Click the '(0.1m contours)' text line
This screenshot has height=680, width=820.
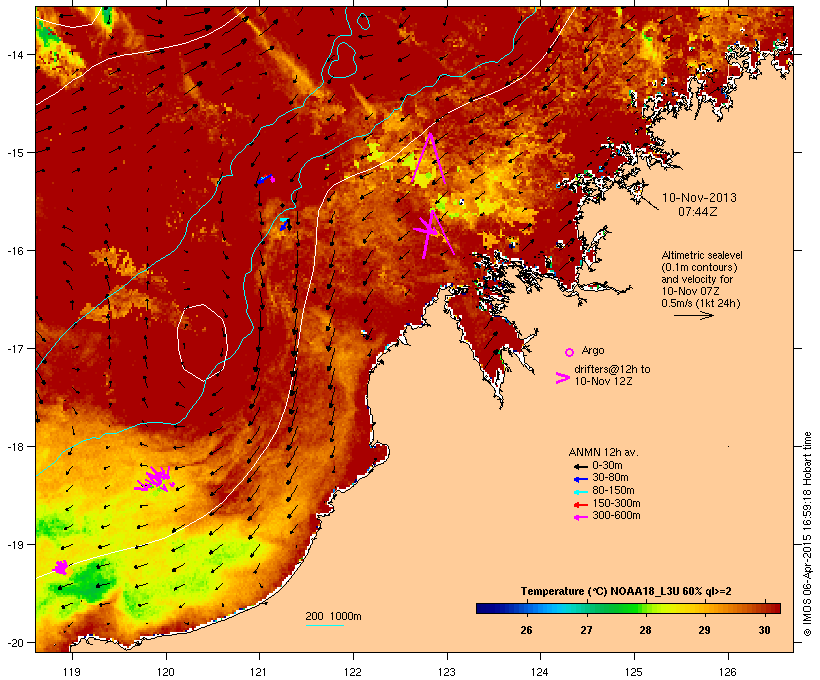pos(699,267)
